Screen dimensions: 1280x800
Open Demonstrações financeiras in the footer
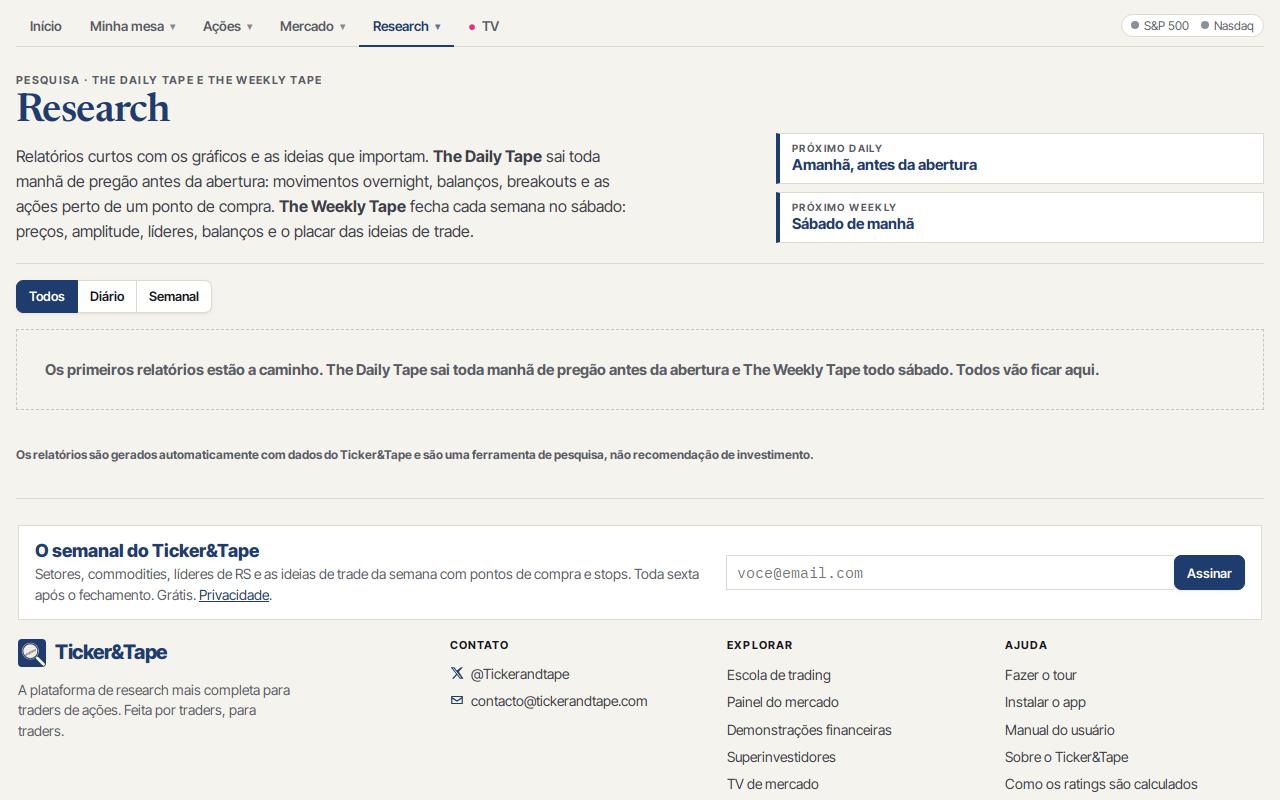[809, 730]
